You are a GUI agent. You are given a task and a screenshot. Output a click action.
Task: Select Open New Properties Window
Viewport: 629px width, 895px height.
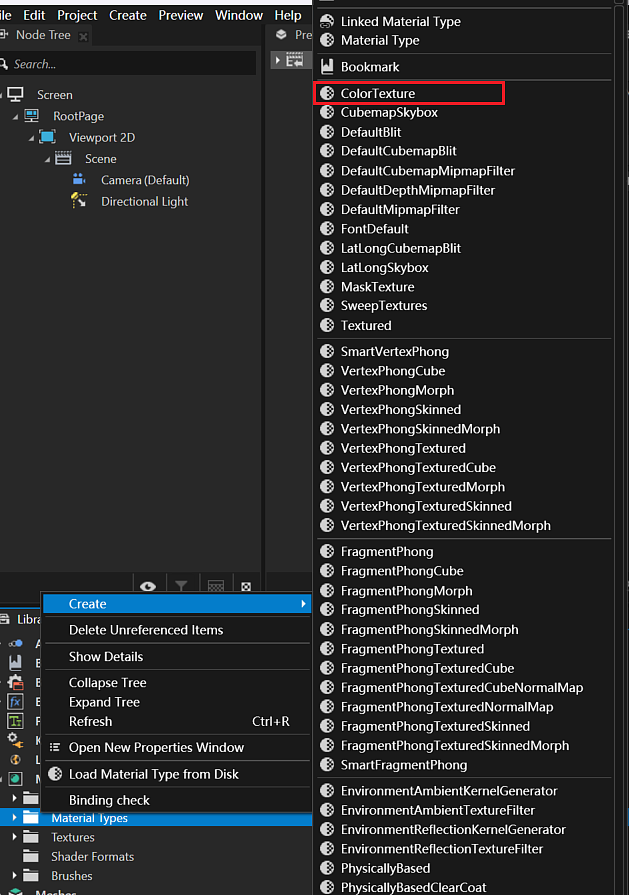156,747
